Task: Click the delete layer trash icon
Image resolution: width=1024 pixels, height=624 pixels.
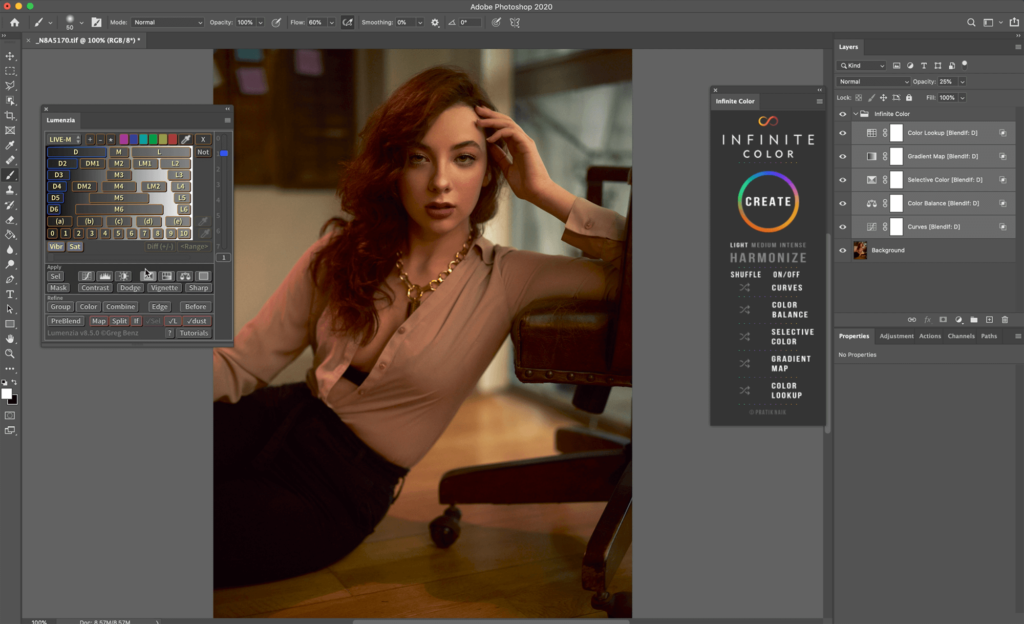Action: (1003, 320)
